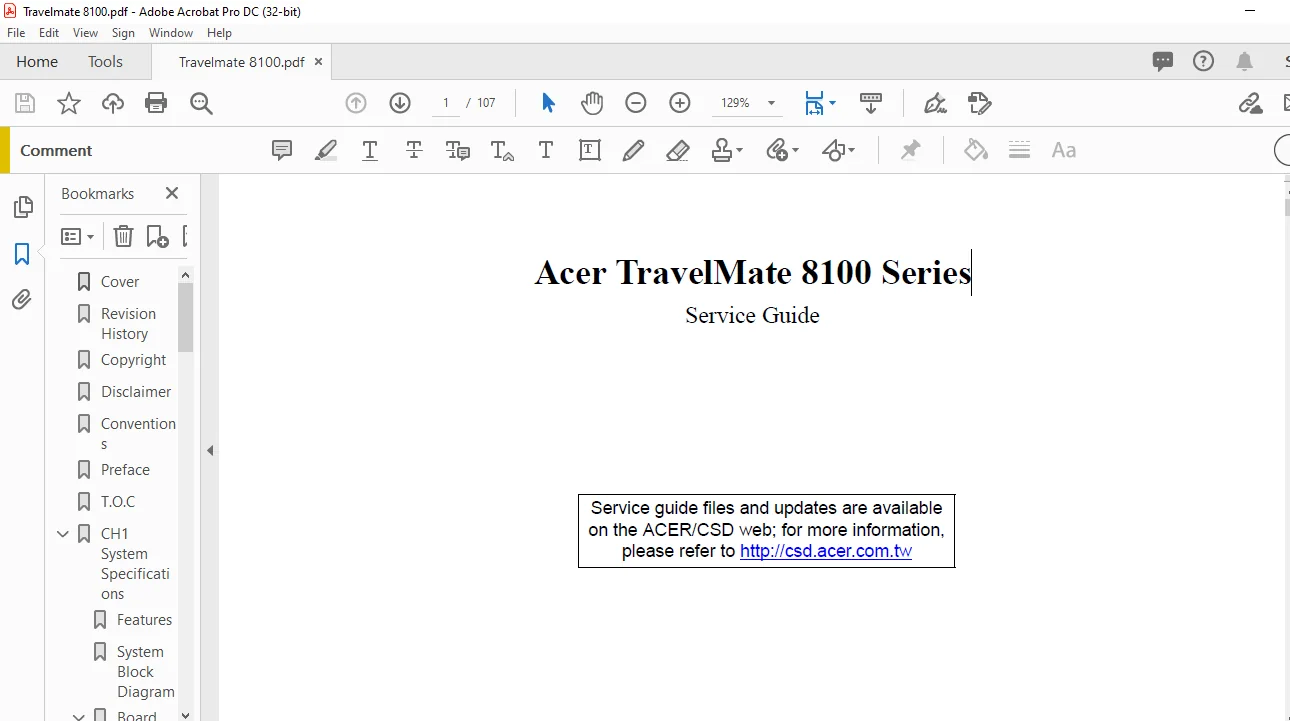Click the fit page scrolling mode icon
The width and height of the screenshot is (1290, 721).
coord(815,103)
